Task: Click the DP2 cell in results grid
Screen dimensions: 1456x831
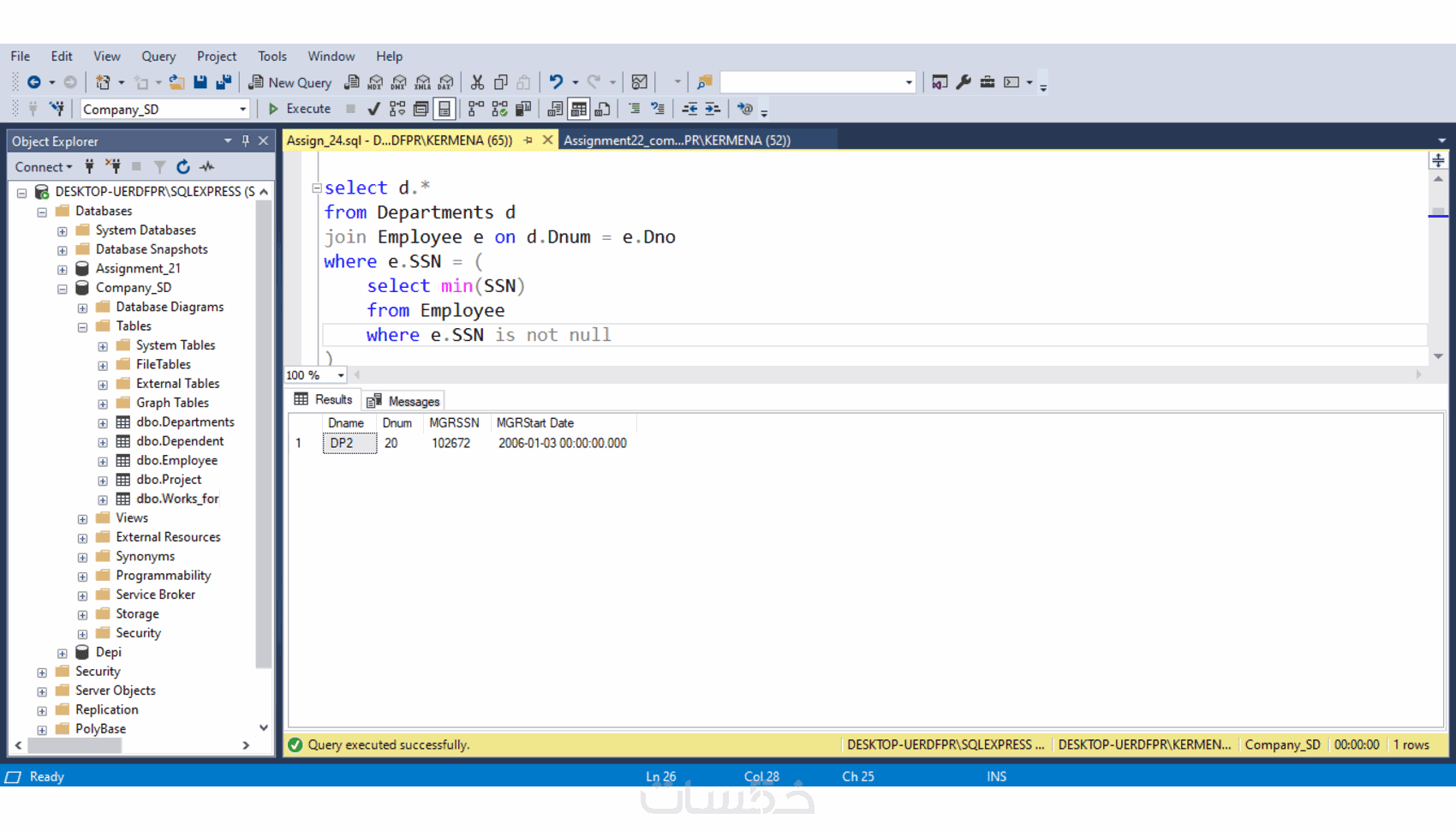Action: click(x=349, y=443)
